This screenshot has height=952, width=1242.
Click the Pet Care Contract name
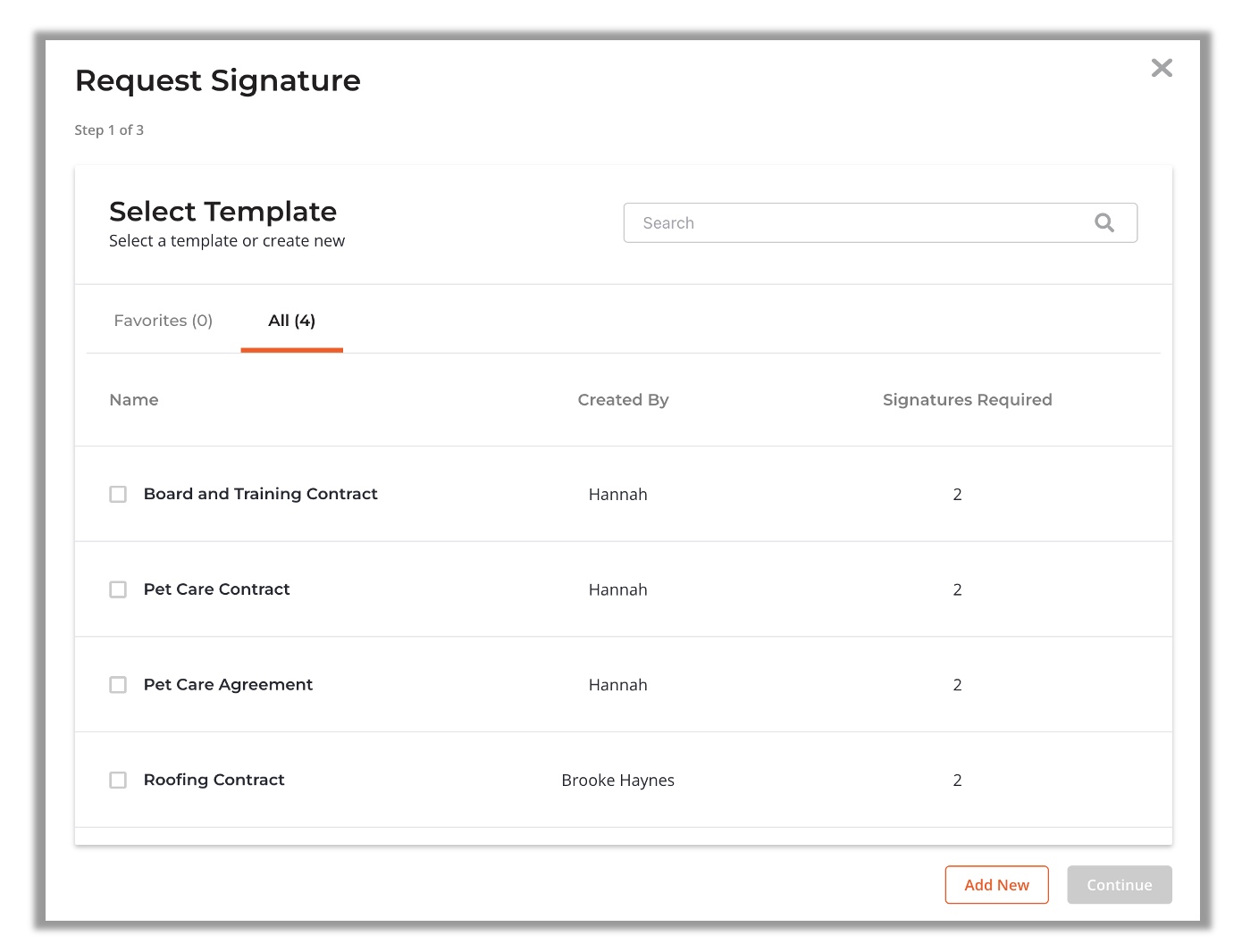(217, 589)
